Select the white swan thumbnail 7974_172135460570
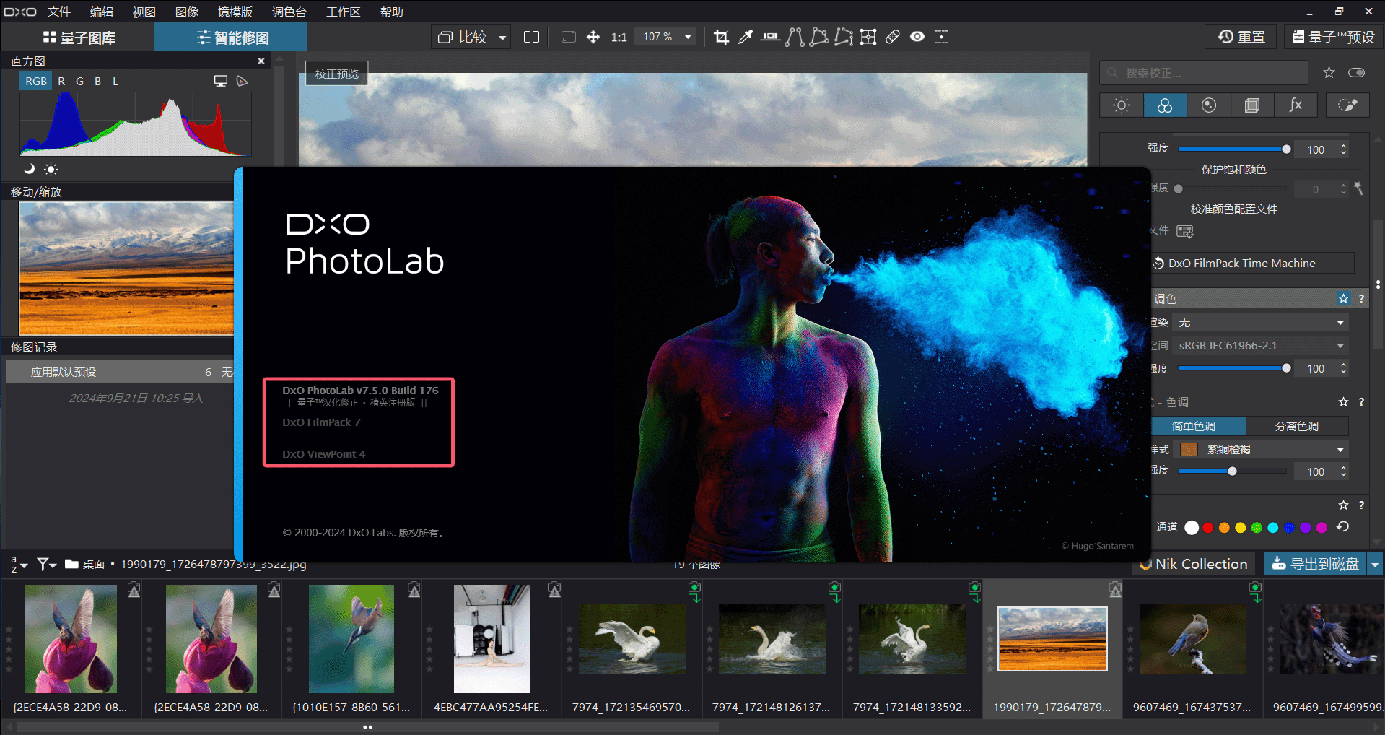Image resolution: width=1385 pixels, height=735 pixels. coord(631,638)
